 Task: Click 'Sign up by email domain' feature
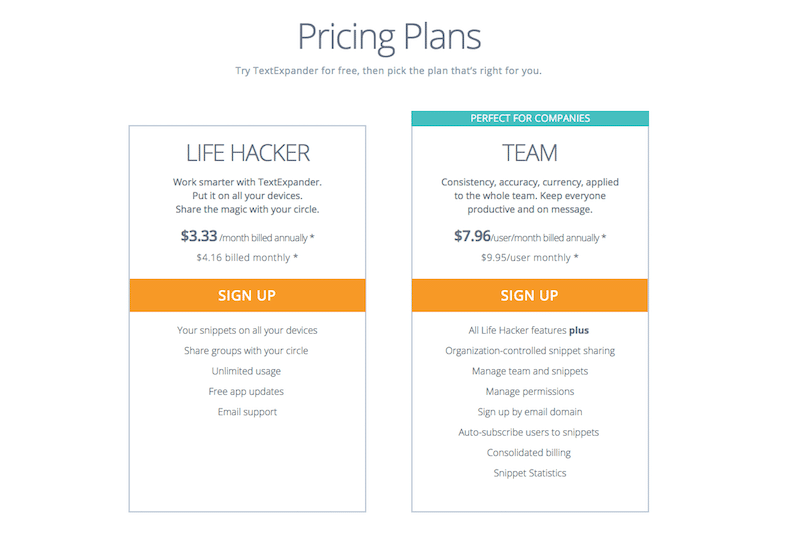[529, 412]
